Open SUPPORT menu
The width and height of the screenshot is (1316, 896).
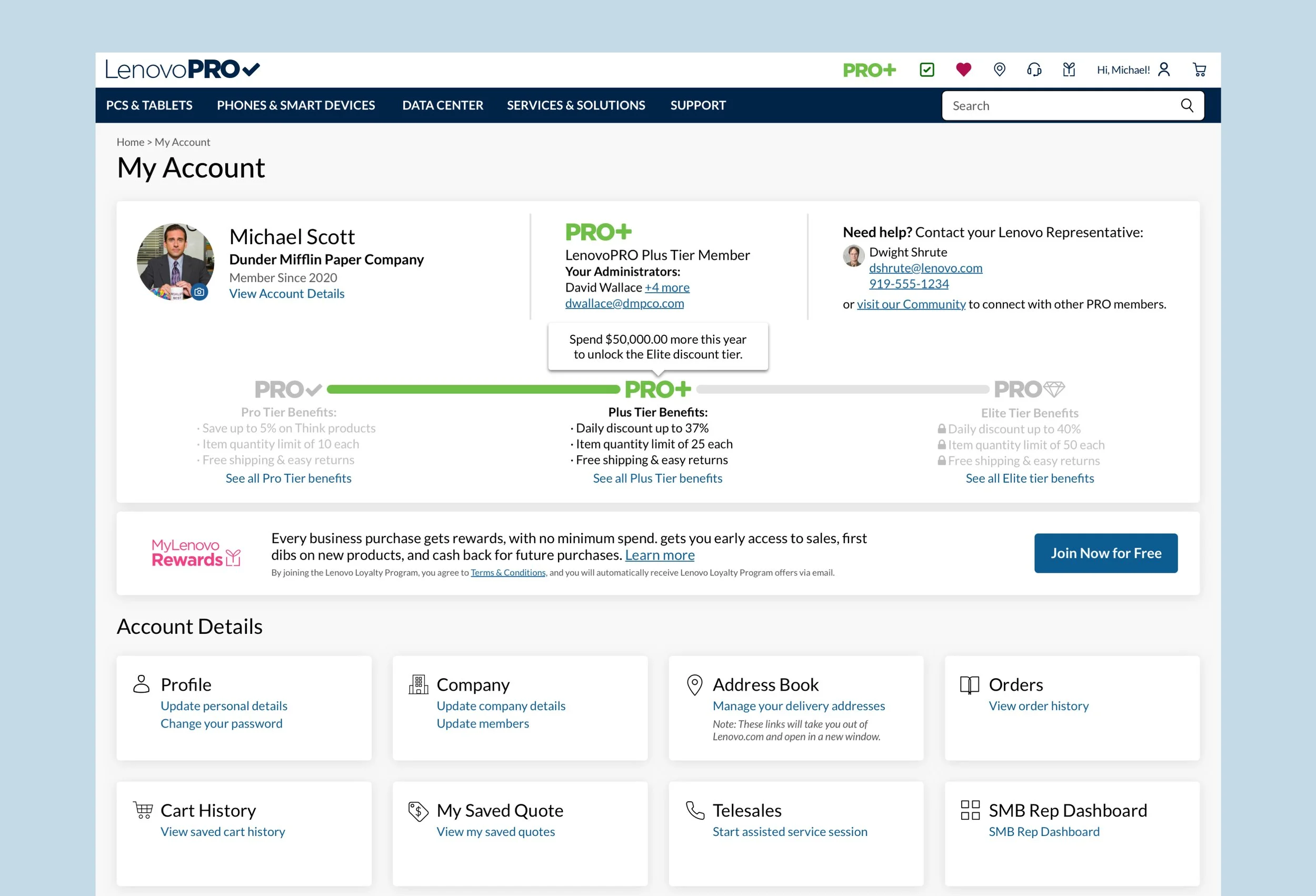(697, 105)
